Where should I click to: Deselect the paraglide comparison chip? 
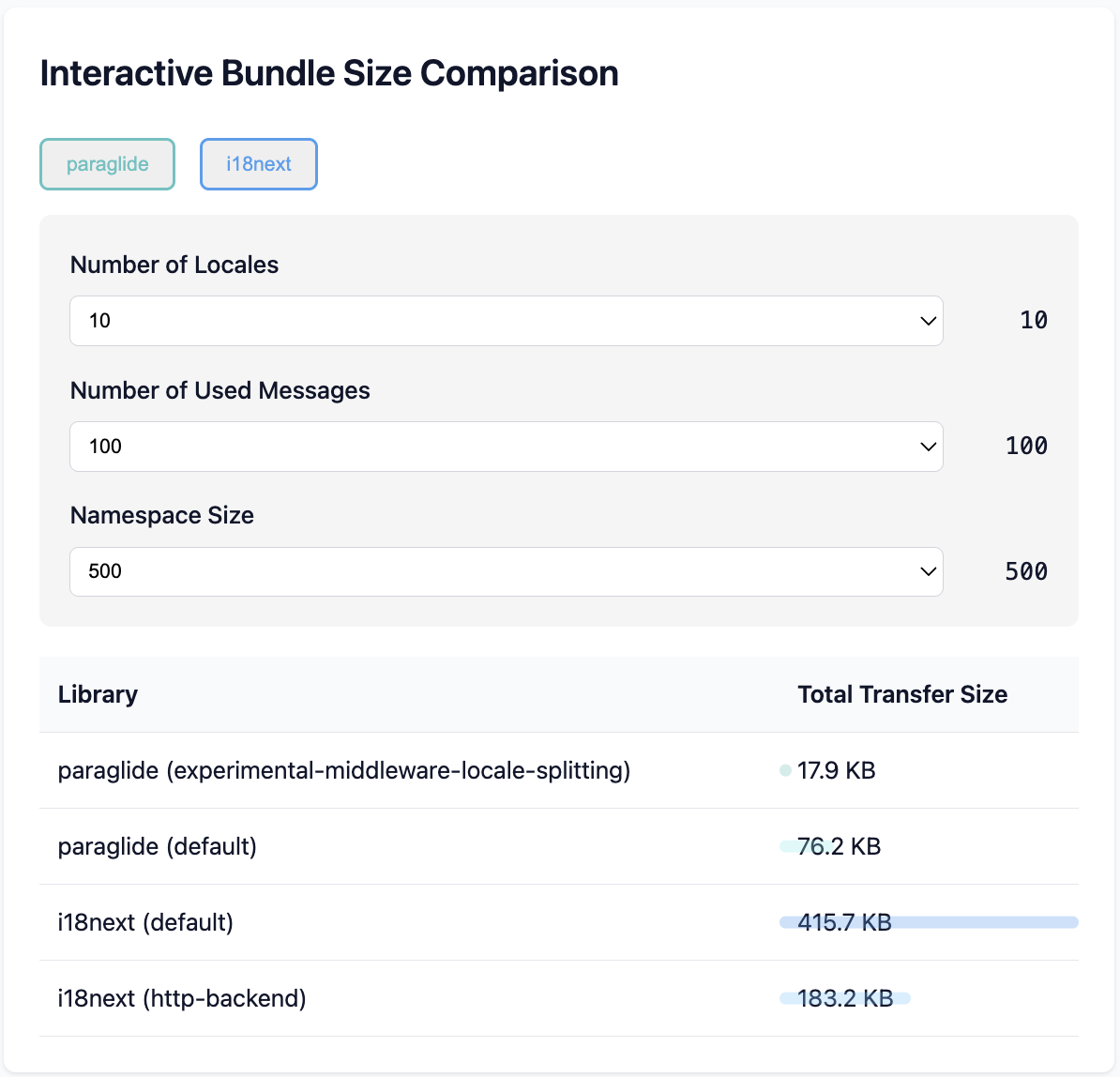coord(107,163)
